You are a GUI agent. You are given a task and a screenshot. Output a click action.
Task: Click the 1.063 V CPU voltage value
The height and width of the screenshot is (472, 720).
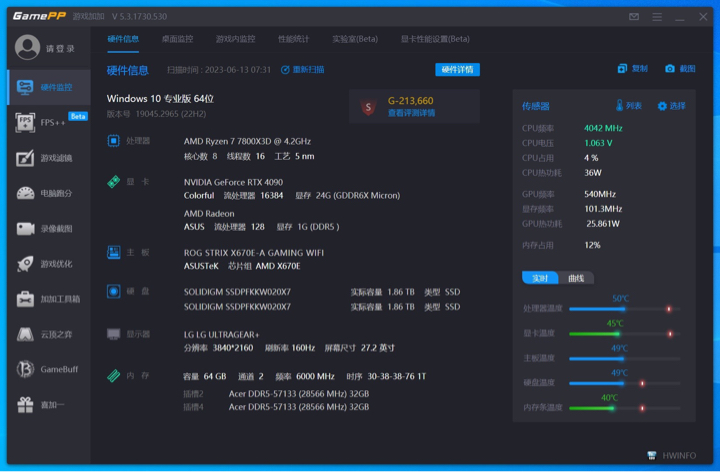pyautogui.click(x=598, y=143)
